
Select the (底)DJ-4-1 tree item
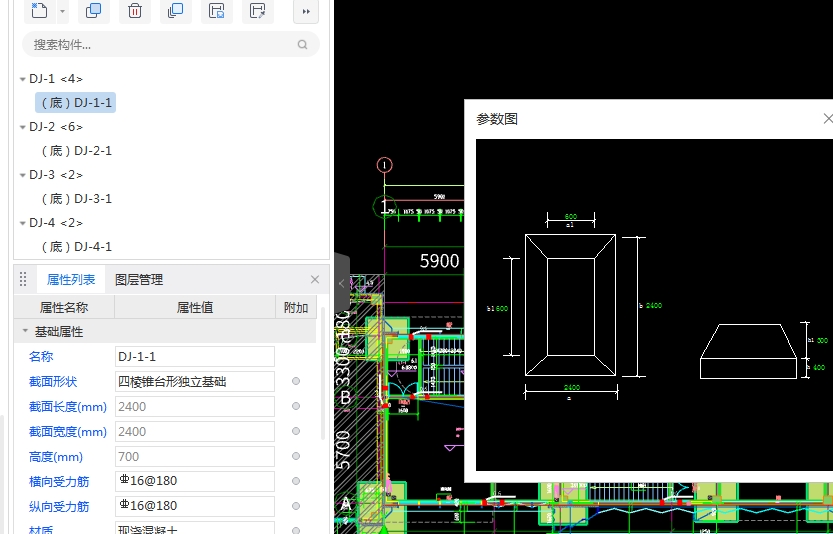click(76, 247)
